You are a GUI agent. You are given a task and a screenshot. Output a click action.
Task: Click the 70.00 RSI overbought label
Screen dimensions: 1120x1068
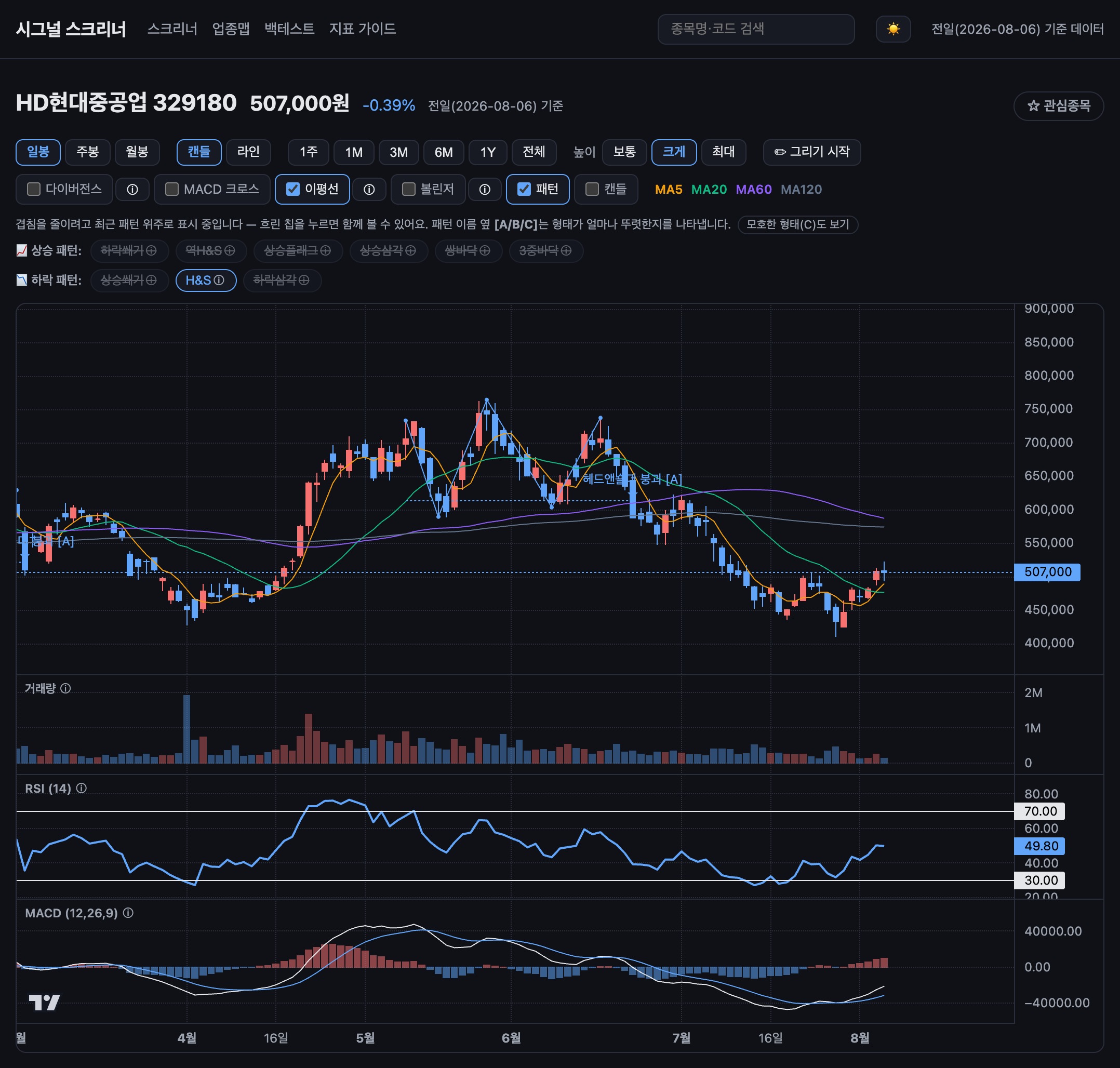point(1039,811)
